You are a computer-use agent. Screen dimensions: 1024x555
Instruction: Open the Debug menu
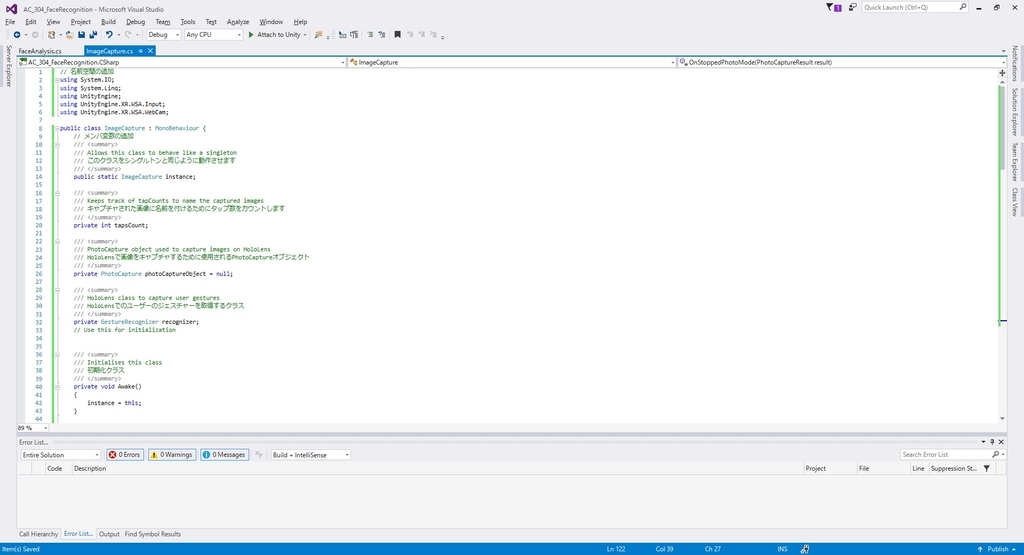point(135,22)
